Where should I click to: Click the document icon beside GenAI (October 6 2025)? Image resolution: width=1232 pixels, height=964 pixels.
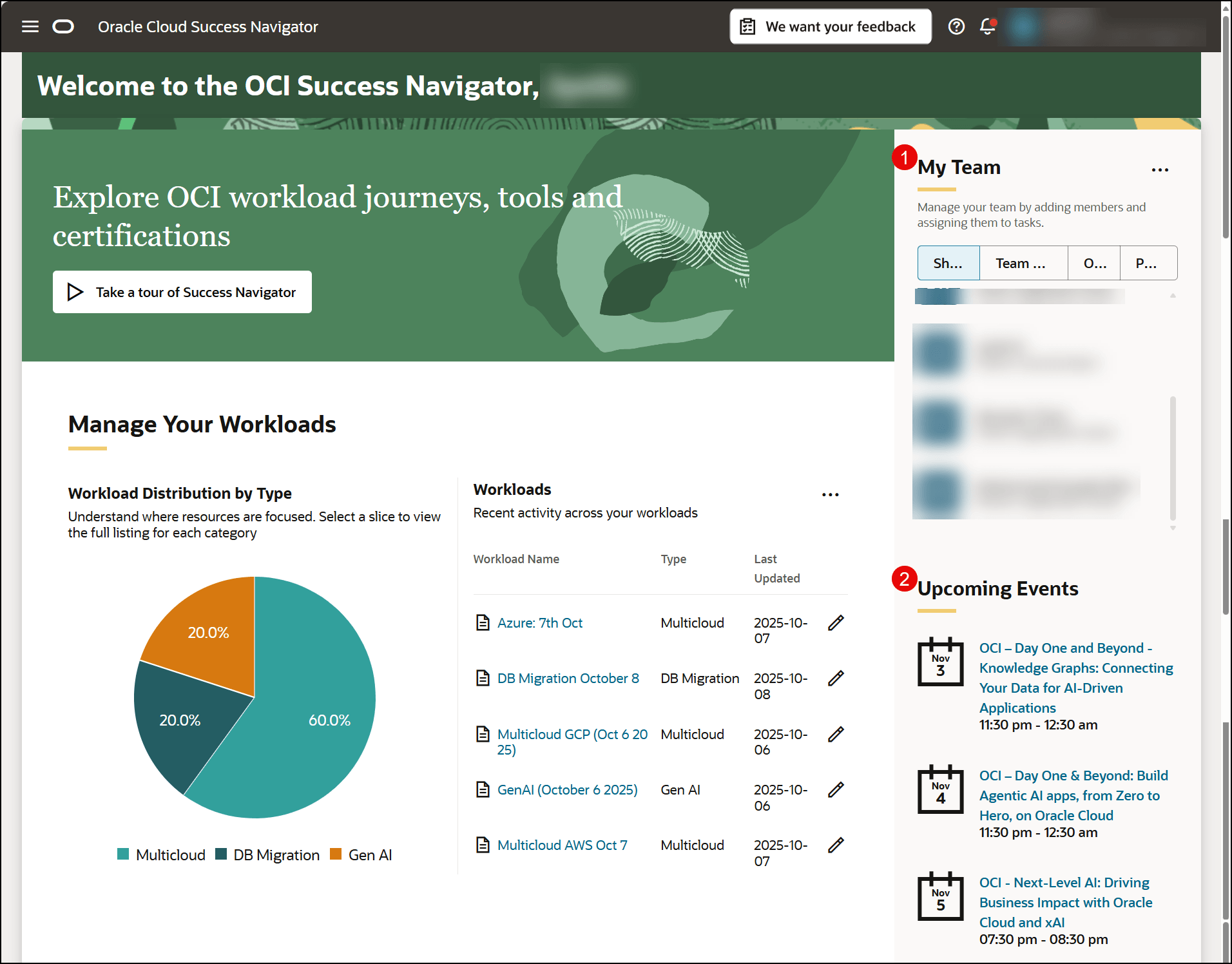[483, 789]
